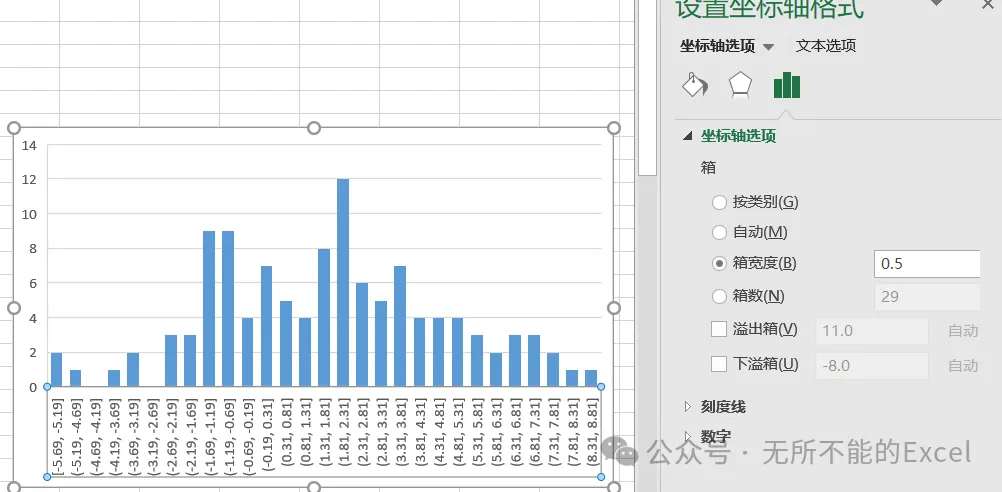Select the 自动(M) radio button
This screenshot has width=1002, height=492.
pos(720,233)
